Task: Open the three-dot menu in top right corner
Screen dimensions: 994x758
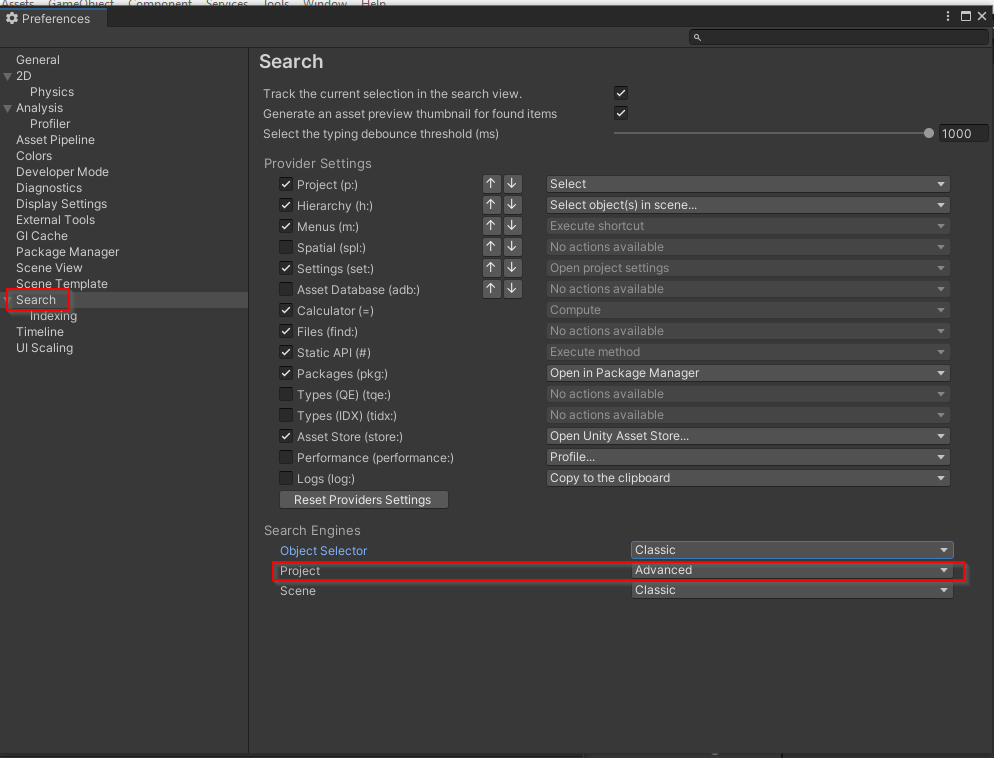Action: pos(947,16)
